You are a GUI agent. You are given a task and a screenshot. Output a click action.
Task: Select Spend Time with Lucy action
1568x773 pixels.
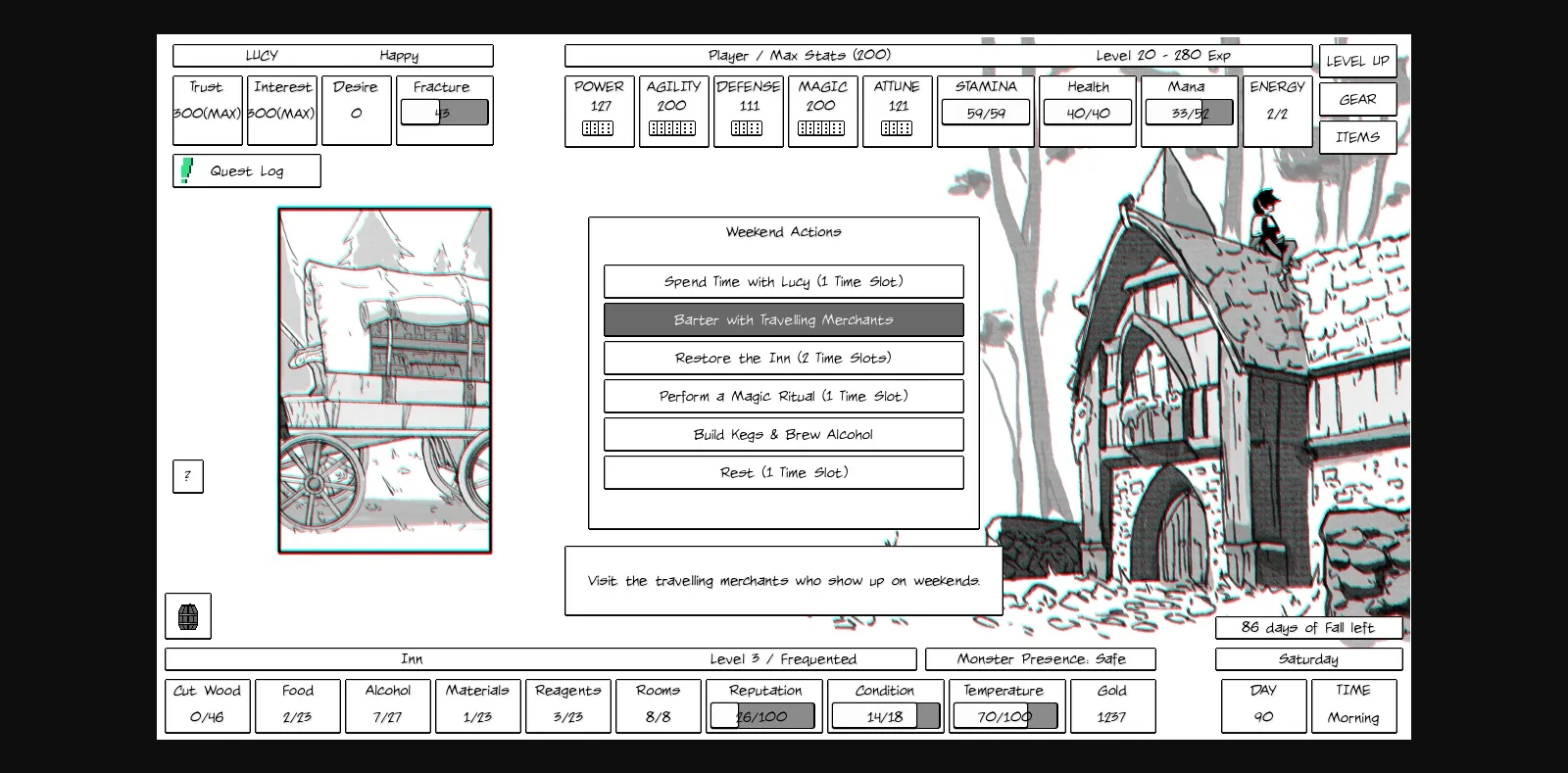pyautogui.click(x=783, y=281)
